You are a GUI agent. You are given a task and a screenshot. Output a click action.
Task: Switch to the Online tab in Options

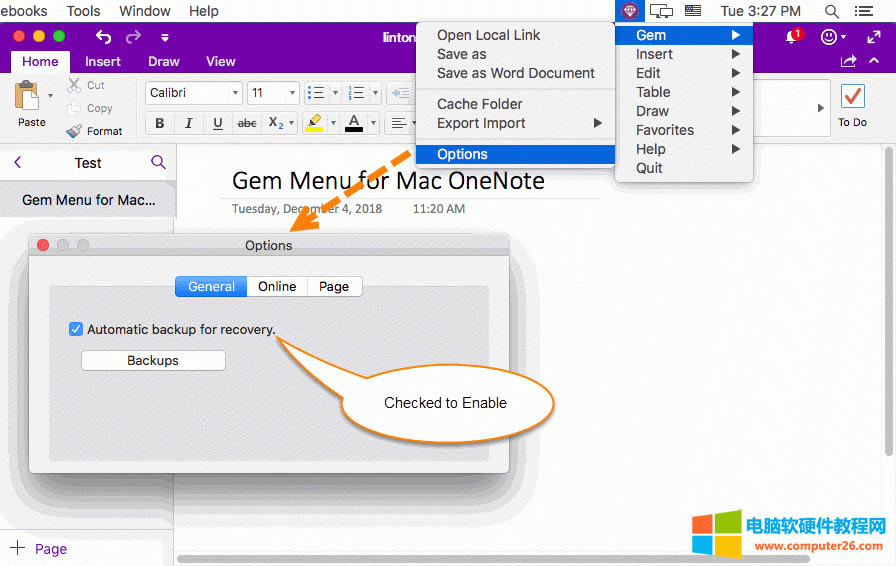277,286
